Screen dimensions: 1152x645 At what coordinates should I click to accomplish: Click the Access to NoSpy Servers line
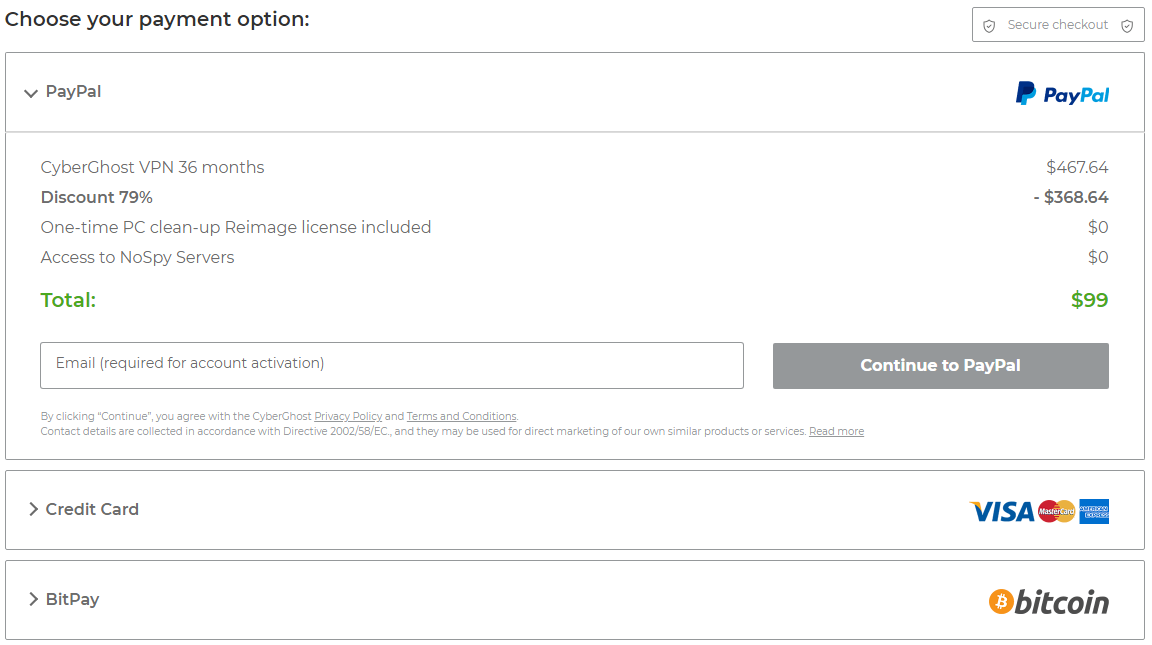coord(137,258)
